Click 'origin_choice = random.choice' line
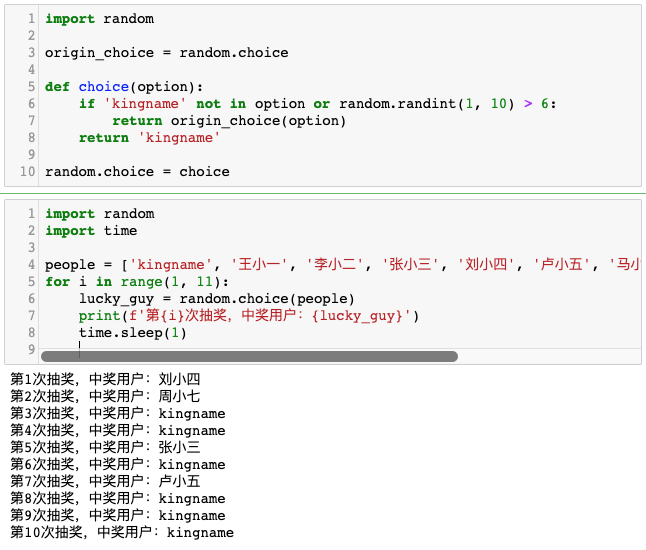This screenshot has height=550, width=646. pos(166,53)
